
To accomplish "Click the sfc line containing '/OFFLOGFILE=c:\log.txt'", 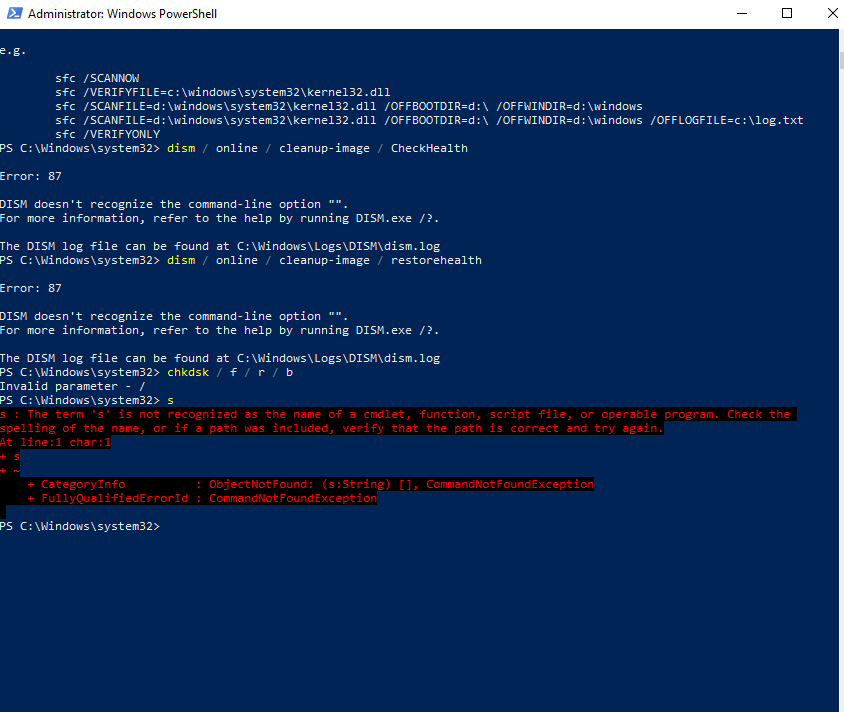I will (429, 120).
